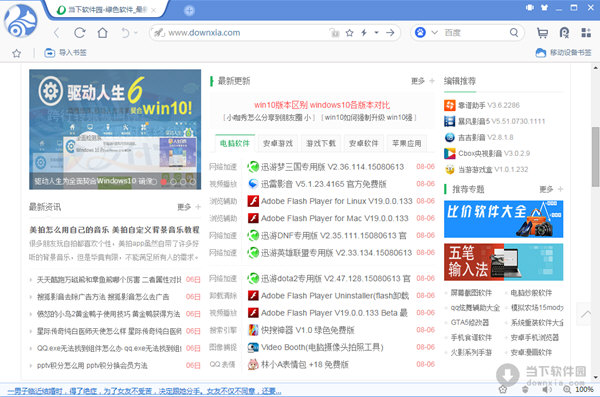Open 迅游梦三国专用版 entry
This screenshot has height=397, width=600.
tap(332, 167)
